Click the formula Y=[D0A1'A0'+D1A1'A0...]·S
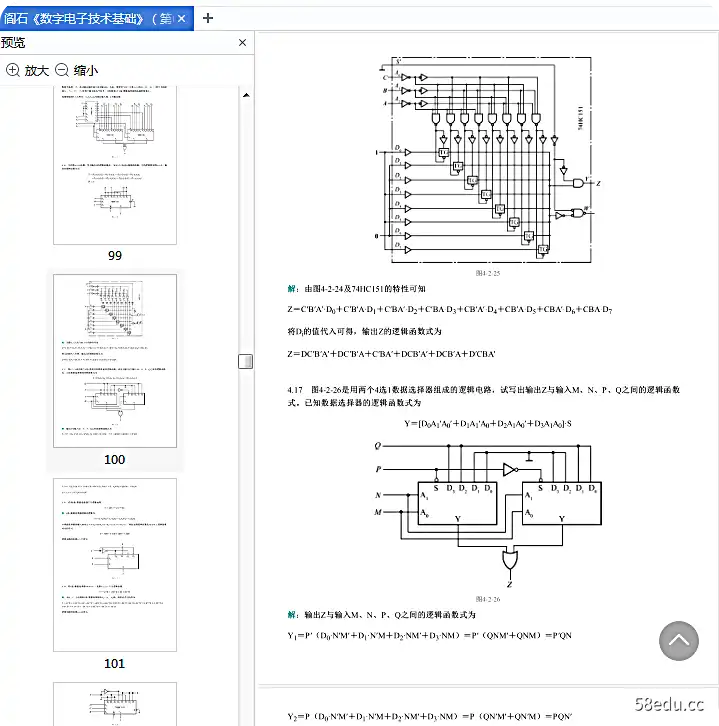This screenshot has width=719, height=726. click(x=488, y=424)
